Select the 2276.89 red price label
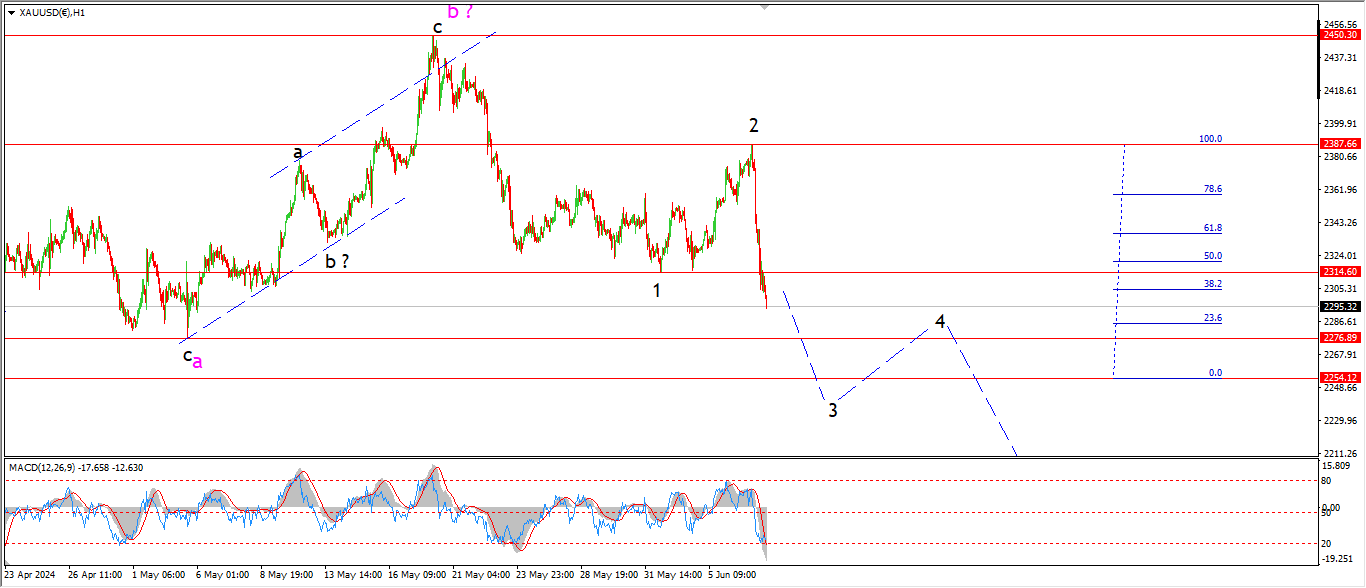 click(1340, 338)
